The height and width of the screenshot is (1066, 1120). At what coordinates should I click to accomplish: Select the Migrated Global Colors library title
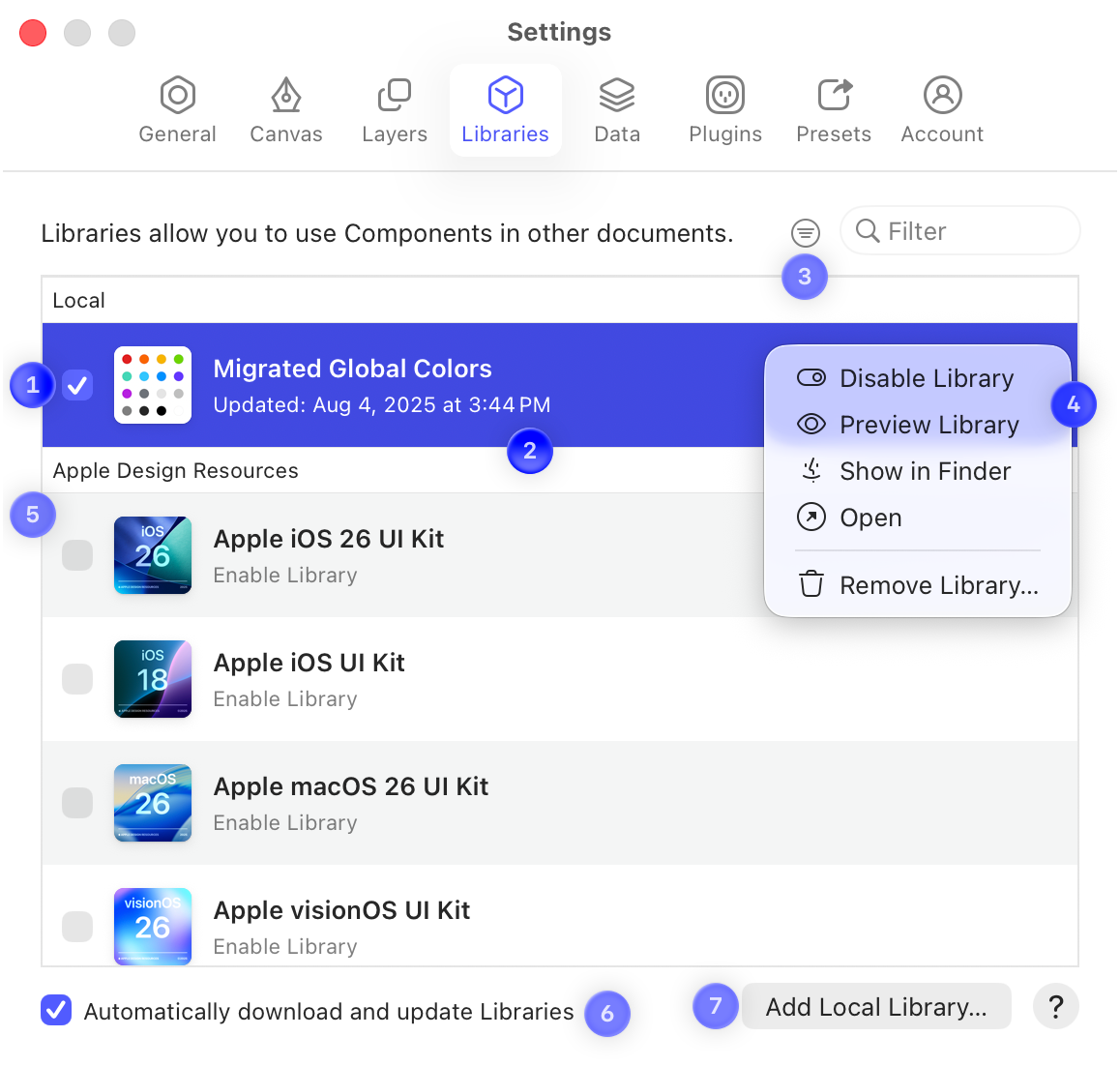353,369
